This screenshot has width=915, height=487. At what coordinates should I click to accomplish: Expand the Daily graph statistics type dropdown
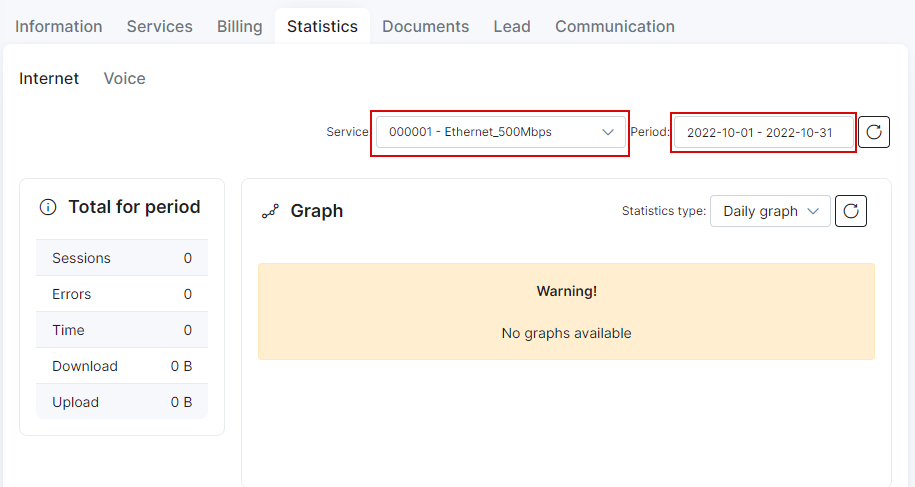click(x=770, y=211)
